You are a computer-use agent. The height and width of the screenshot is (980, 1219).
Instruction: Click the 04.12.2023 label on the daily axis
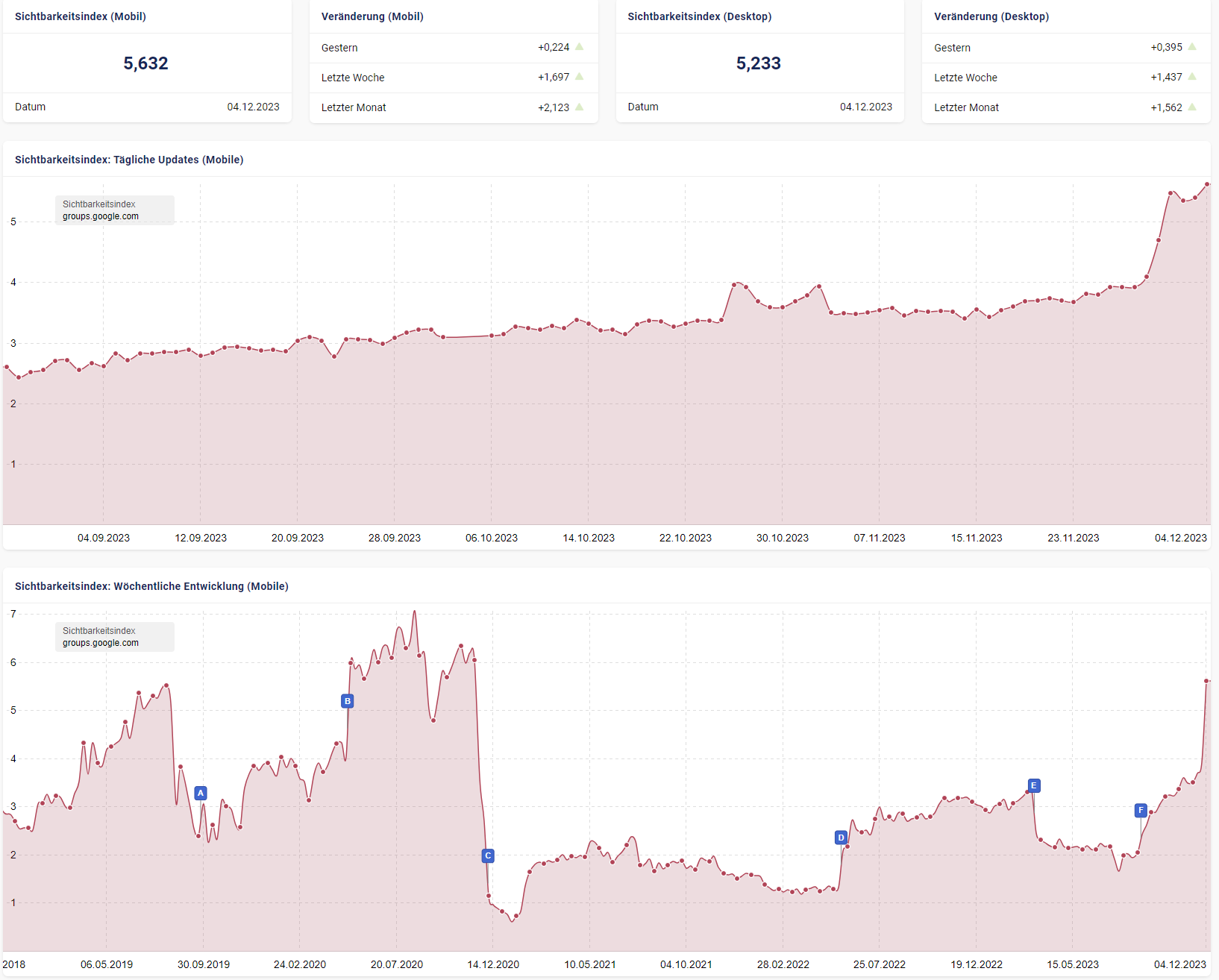tap(1182, 537)
